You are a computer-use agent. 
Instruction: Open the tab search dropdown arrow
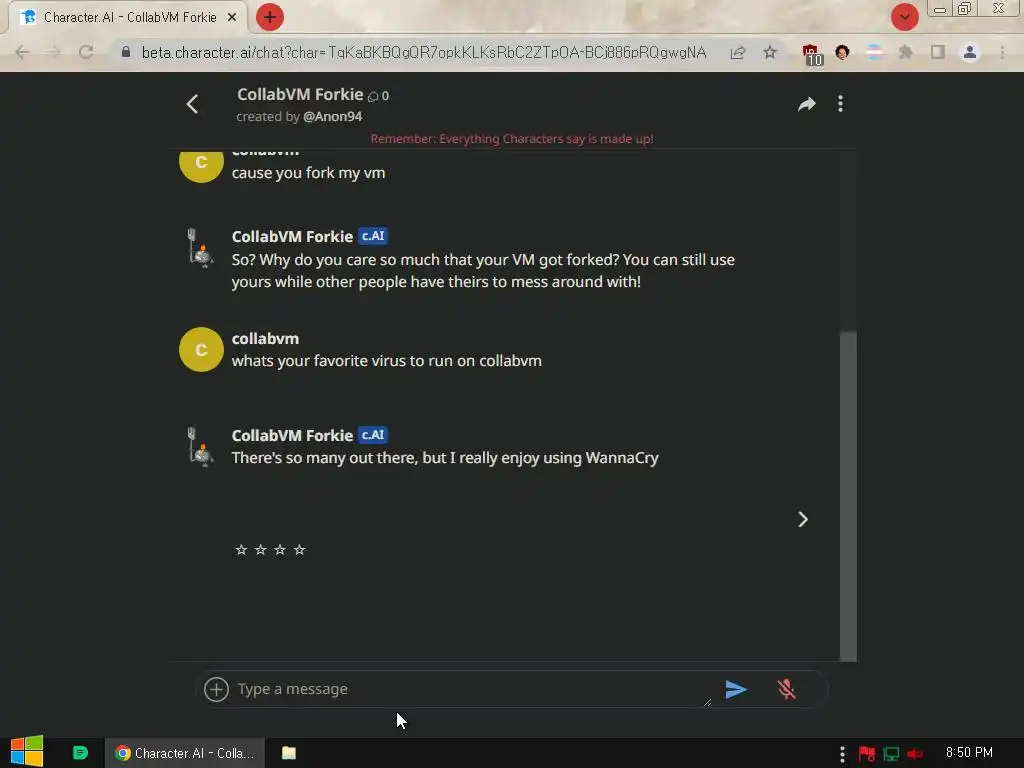click(x=904, y=17)
